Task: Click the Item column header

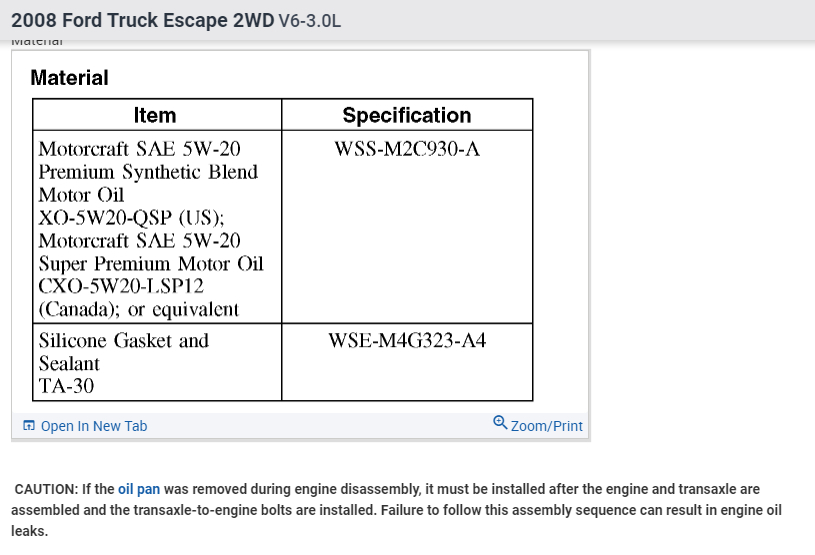Action: 155,115
